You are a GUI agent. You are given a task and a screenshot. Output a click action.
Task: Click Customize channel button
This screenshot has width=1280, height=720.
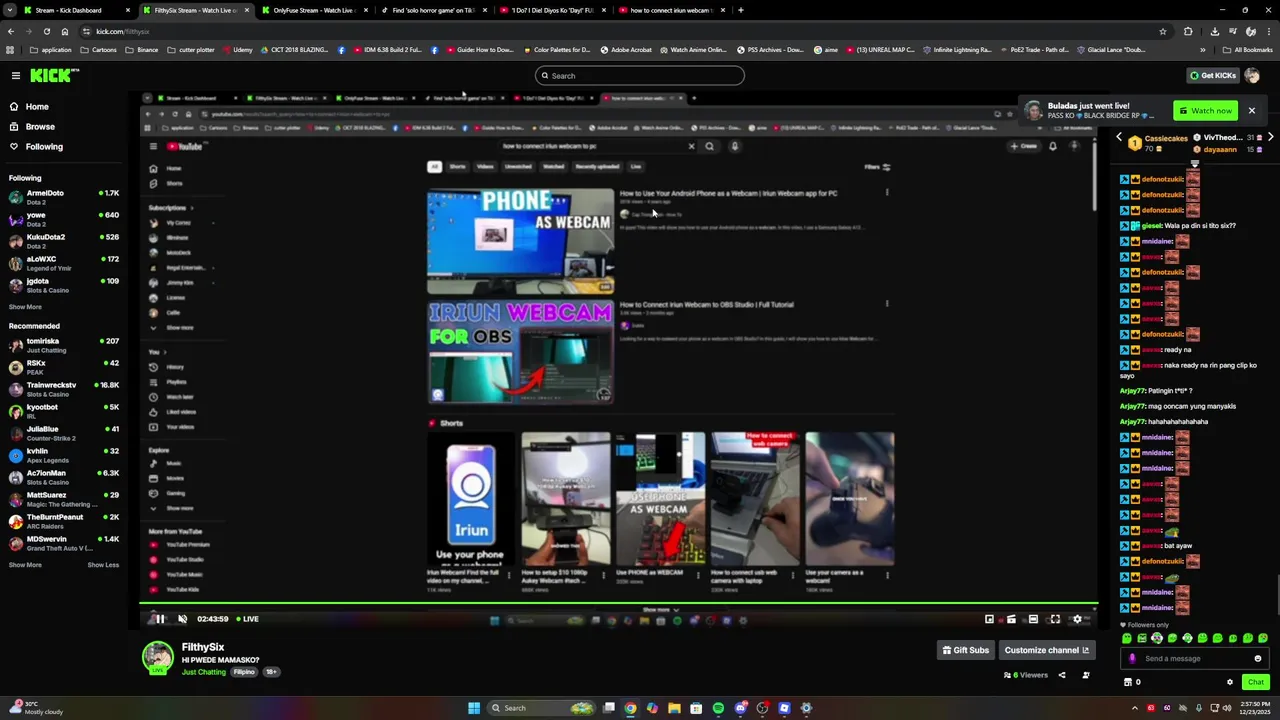coord(1046,650)
